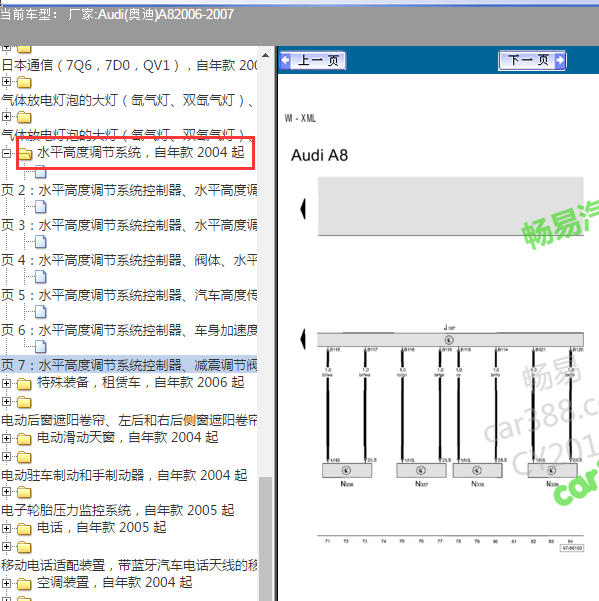Select 电动滑动天窗，自年款 2004 起 label
Viewport: 599px width, 601px height.
click(128, 437)
